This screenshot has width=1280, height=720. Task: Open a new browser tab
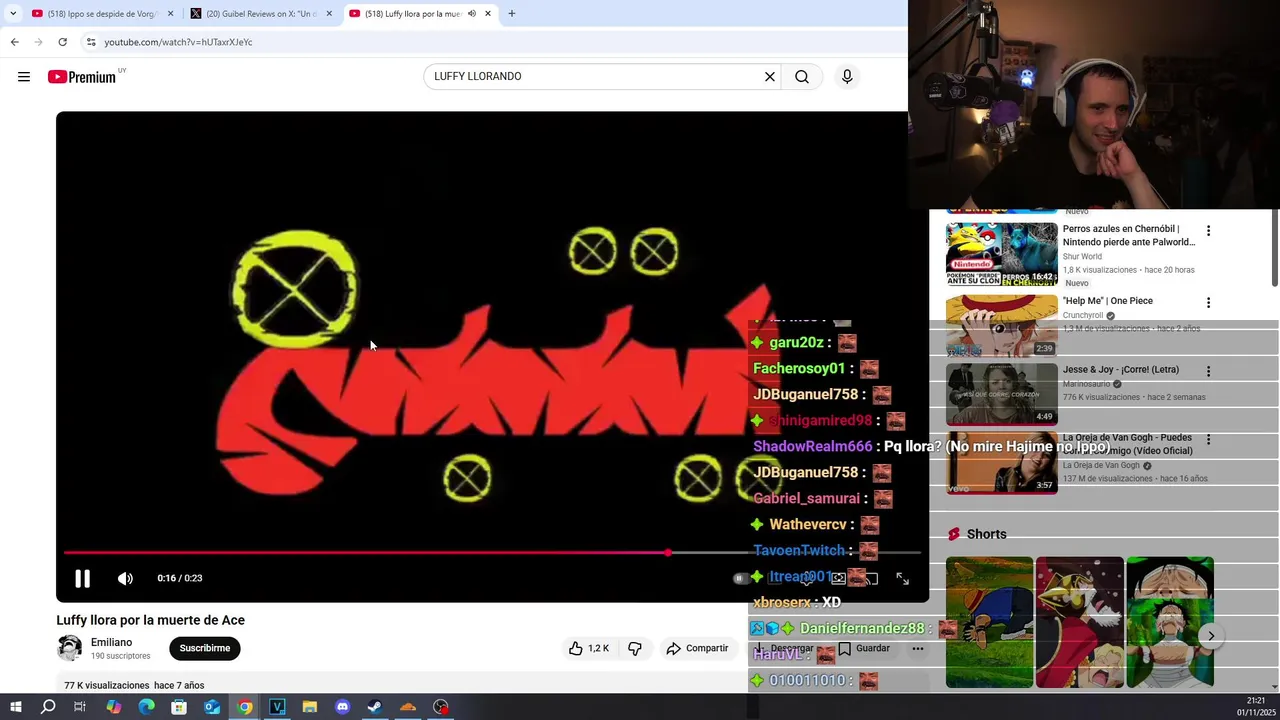click(512, 14)
